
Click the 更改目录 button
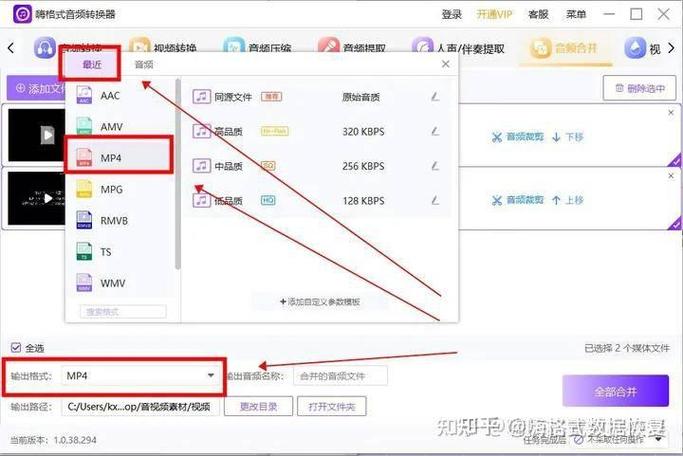point(258,406)
